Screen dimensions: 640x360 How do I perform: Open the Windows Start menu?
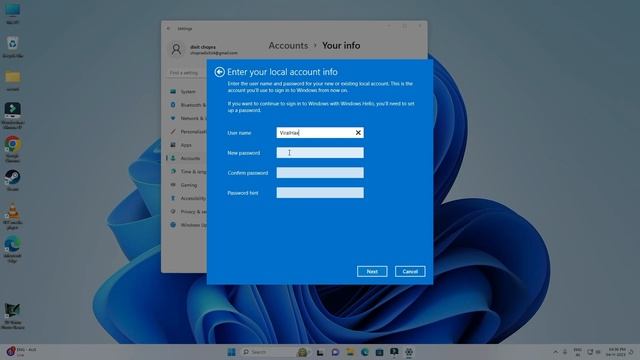(231, 352)
